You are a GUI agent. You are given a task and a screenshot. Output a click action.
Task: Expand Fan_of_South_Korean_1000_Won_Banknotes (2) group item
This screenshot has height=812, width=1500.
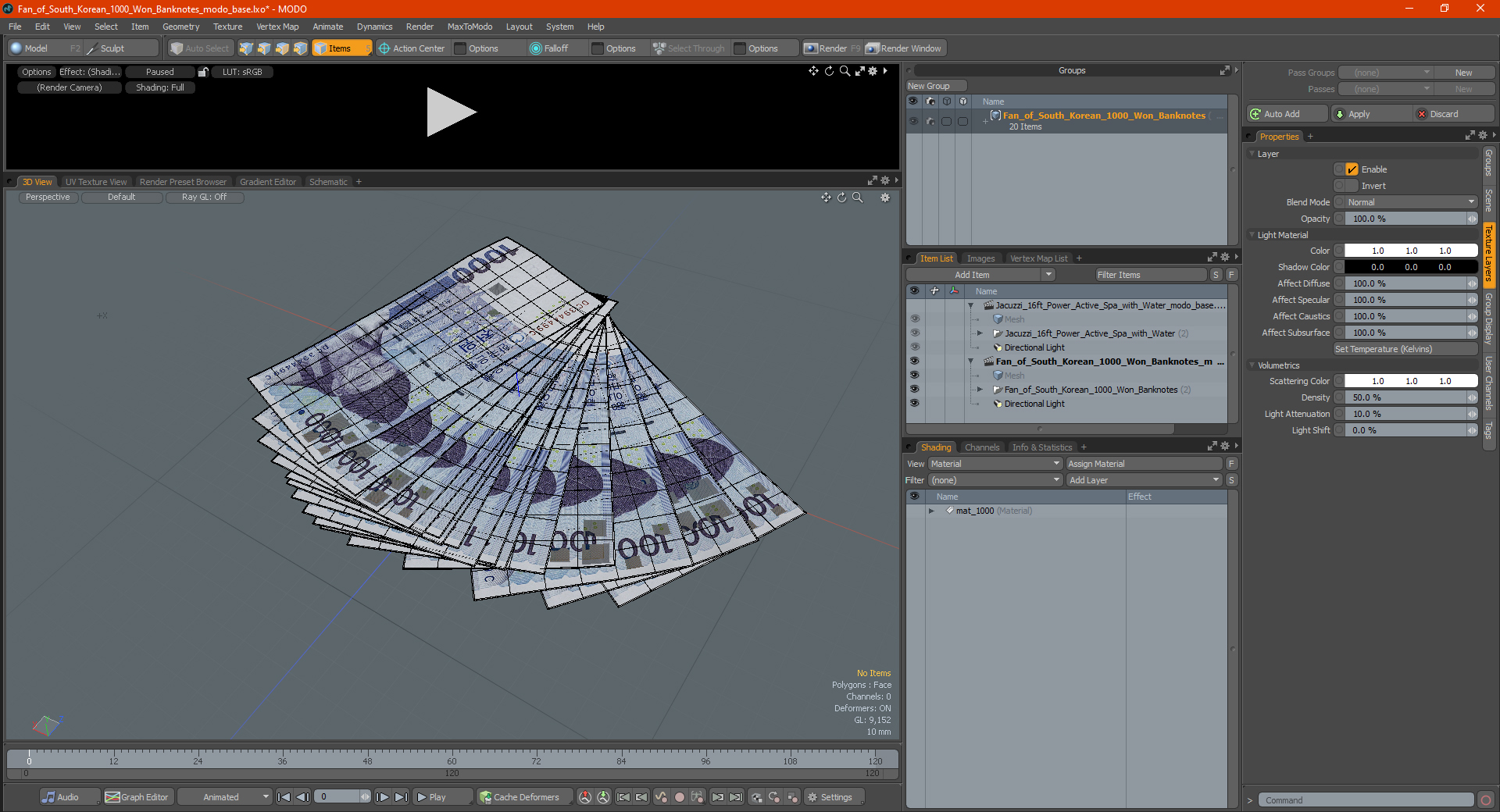tap(980, 390)
